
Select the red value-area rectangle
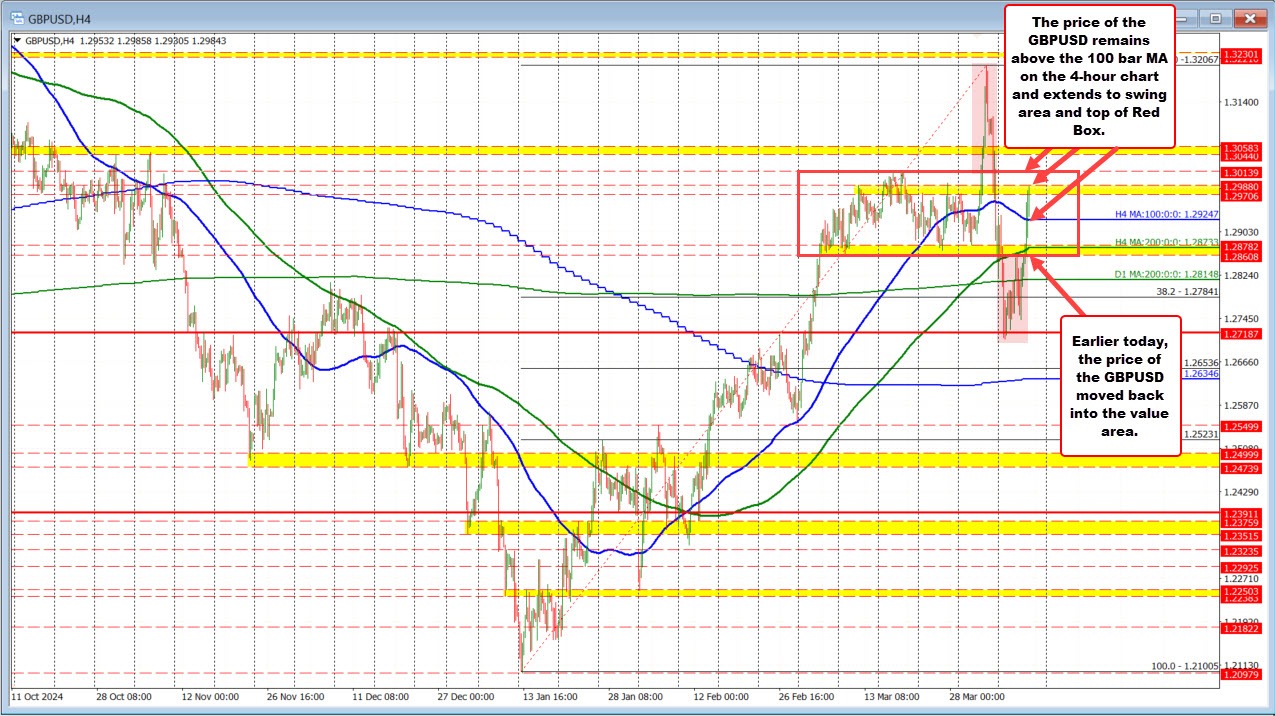point(940,213)
